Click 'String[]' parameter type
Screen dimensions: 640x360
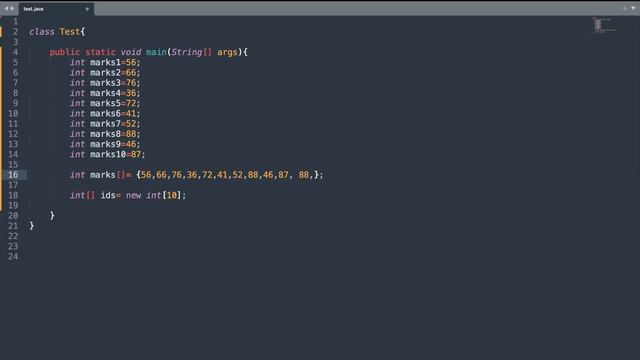pyautogui.click(x=191, y=52)
